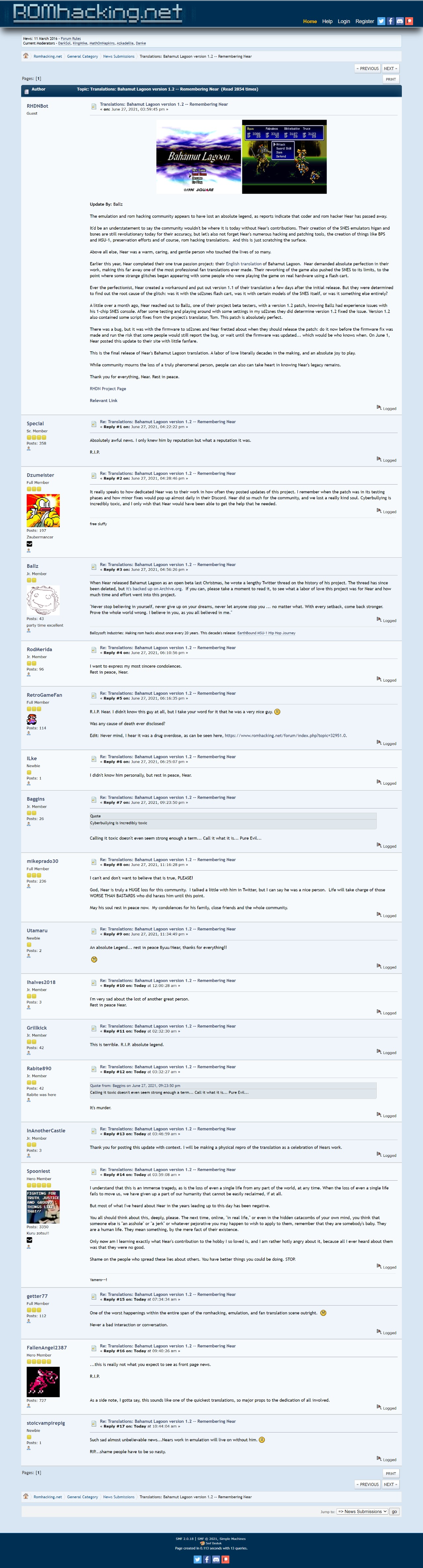Open Dzumeister's user profile name
The image size is (423, 1568).
pyautogui.click(x=40, y=475)
